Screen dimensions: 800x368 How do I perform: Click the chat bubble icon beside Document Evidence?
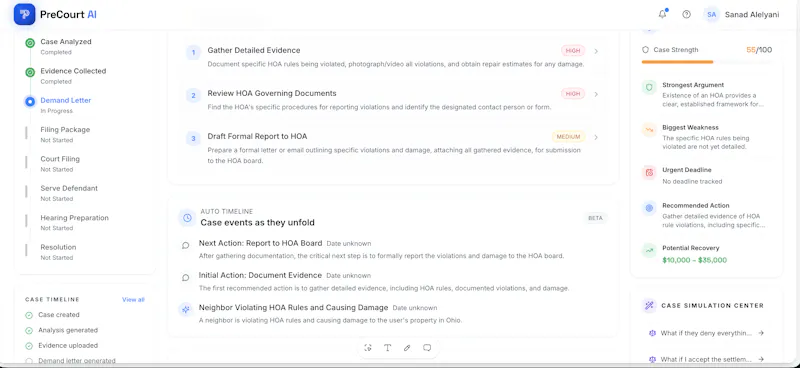[x=186, y=278]
